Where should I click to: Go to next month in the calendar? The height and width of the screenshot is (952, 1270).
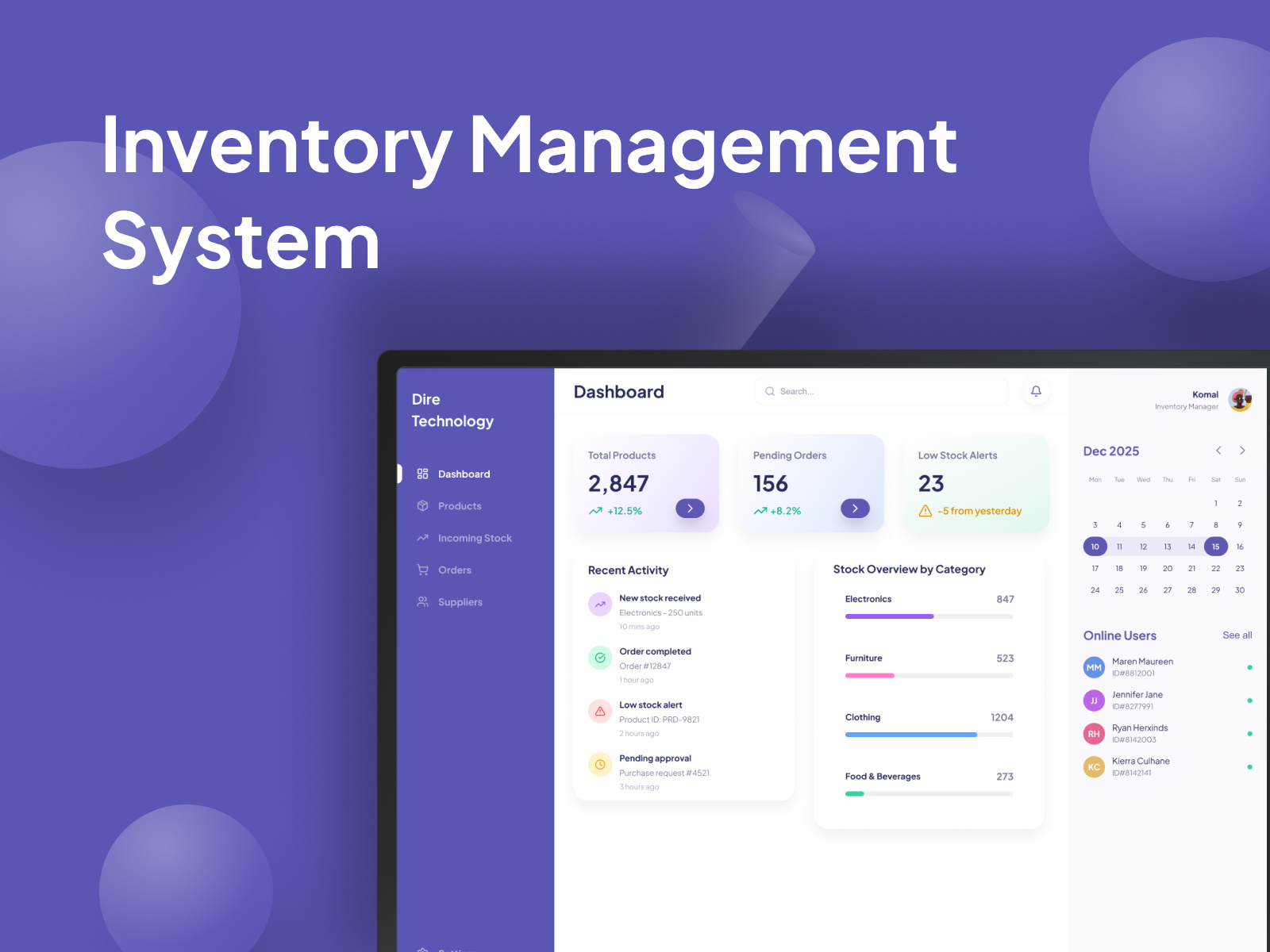[1242, 451]
